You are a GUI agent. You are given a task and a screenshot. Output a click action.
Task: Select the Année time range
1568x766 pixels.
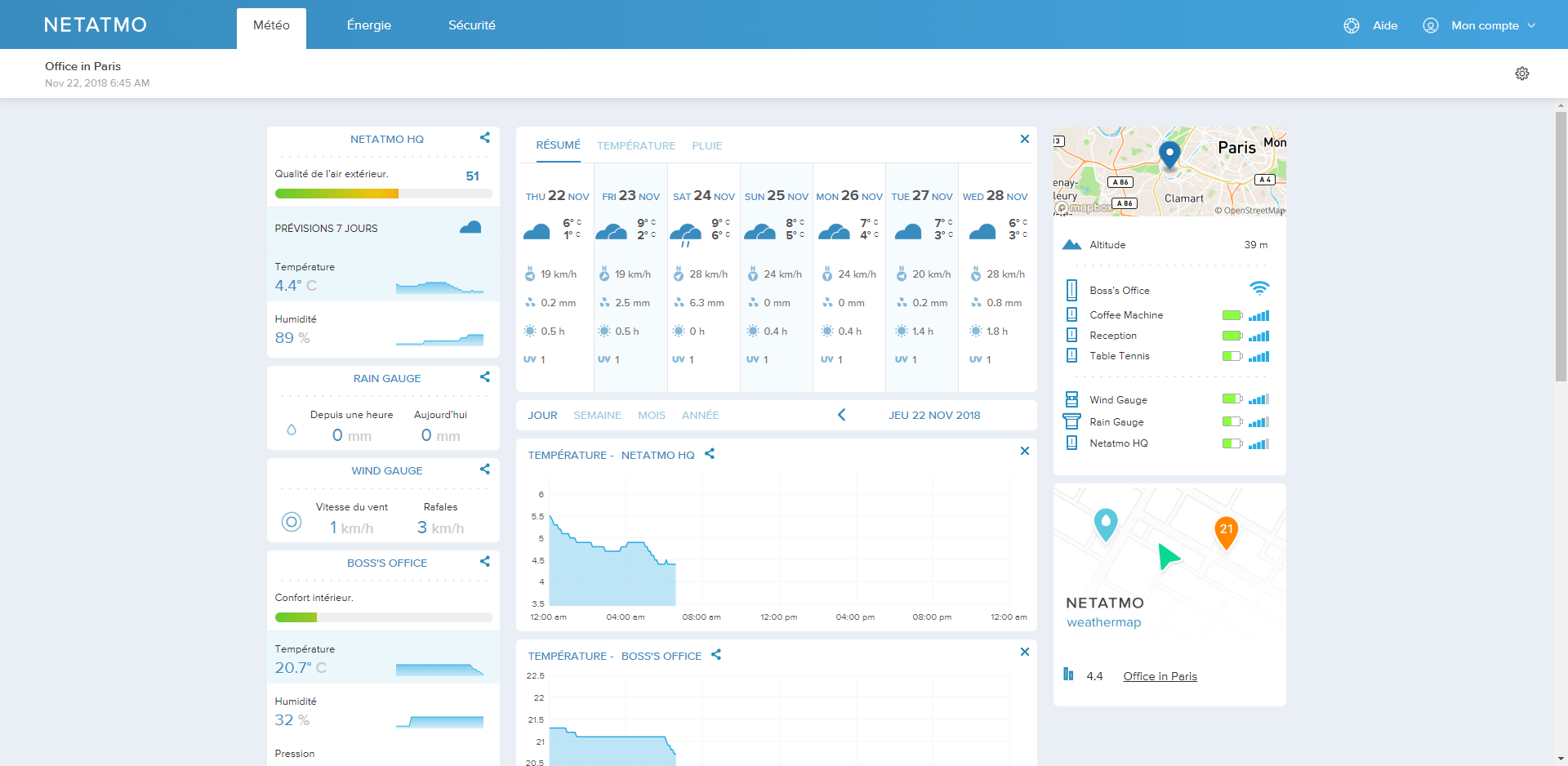(701, 415)
